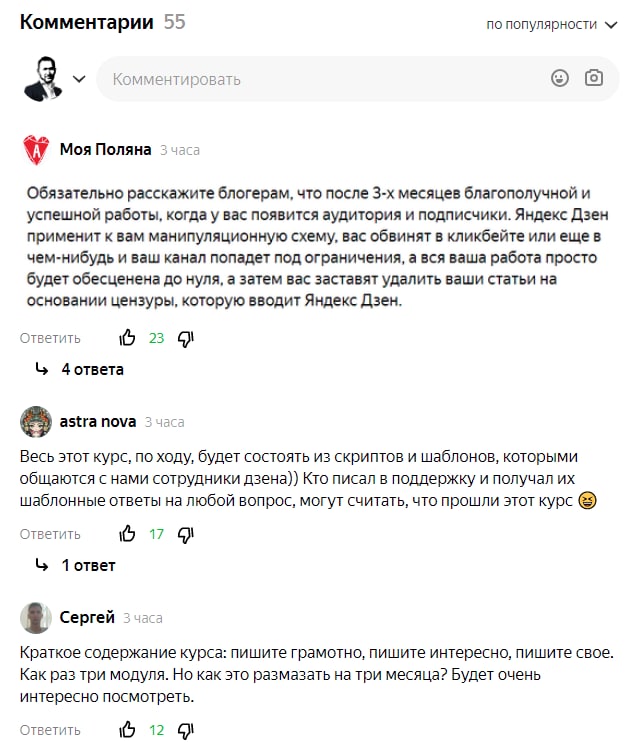
Task: Click your own profile avatar
Action: 41,78
